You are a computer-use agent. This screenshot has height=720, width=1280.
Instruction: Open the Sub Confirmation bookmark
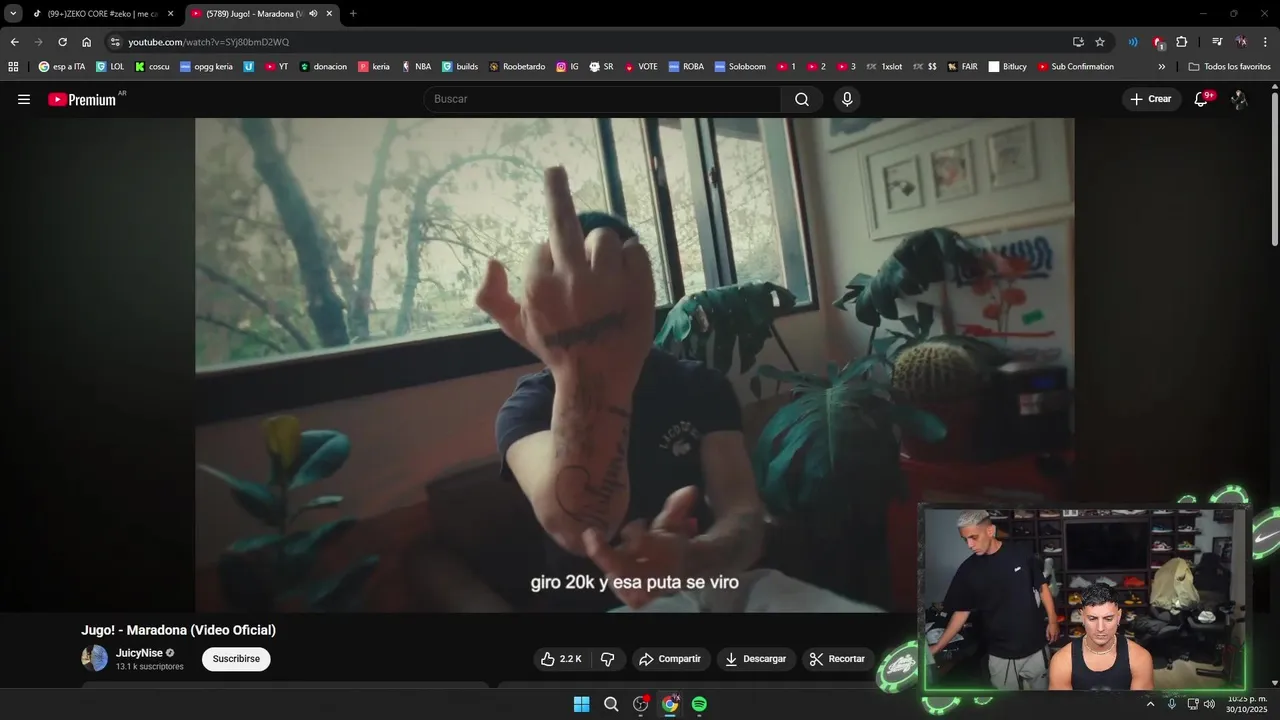click(x=1075, y=67)
